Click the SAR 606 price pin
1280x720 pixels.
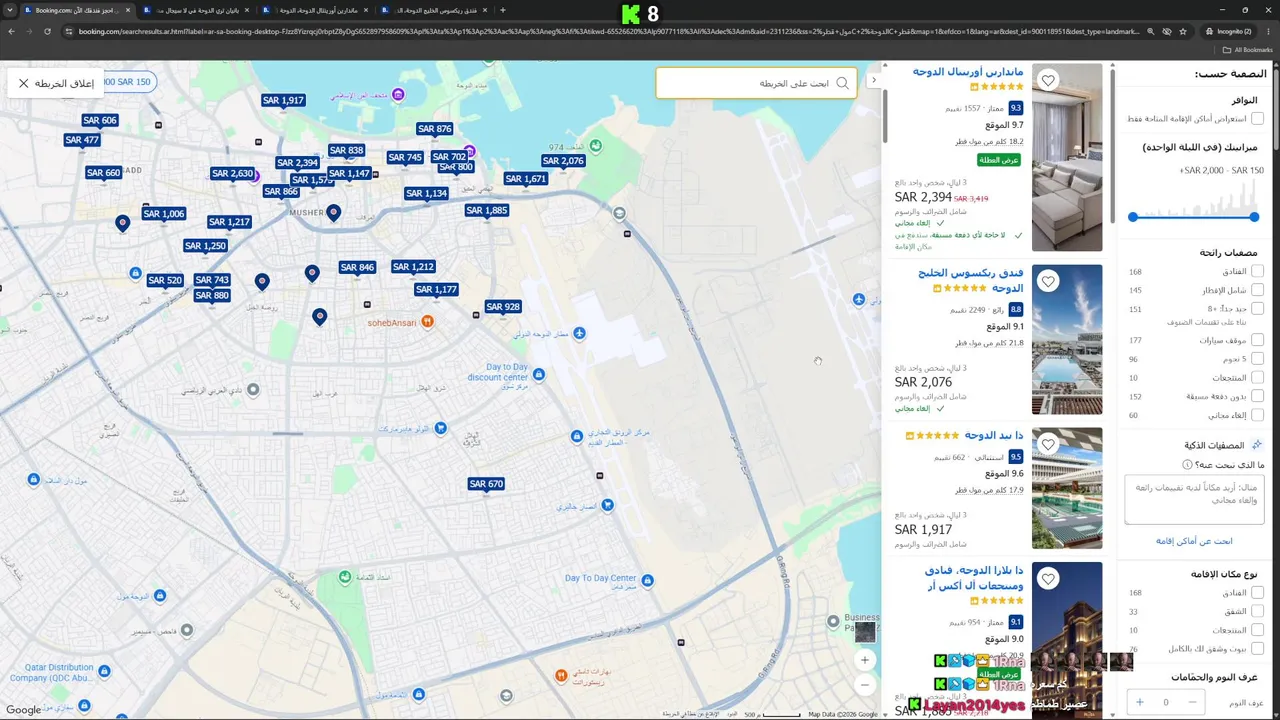click(100, 121)
